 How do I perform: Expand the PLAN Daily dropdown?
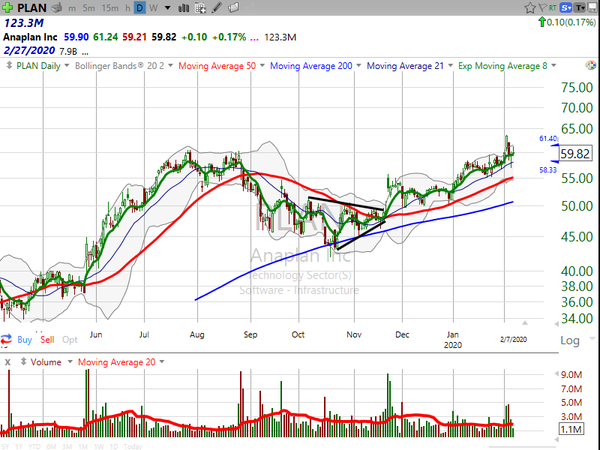click(67, 65)
